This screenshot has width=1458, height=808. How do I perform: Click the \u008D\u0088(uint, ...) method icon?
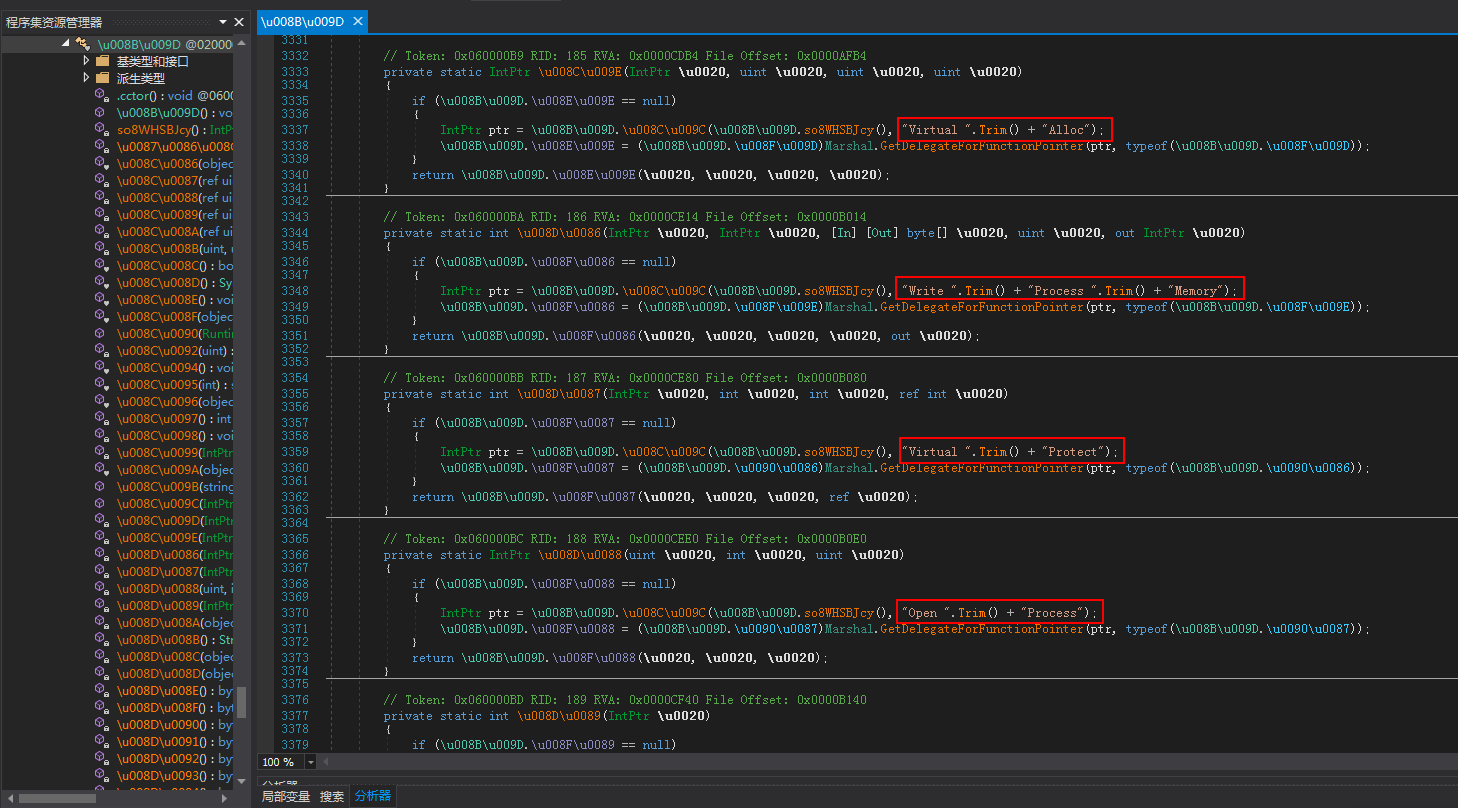point(101,588)
